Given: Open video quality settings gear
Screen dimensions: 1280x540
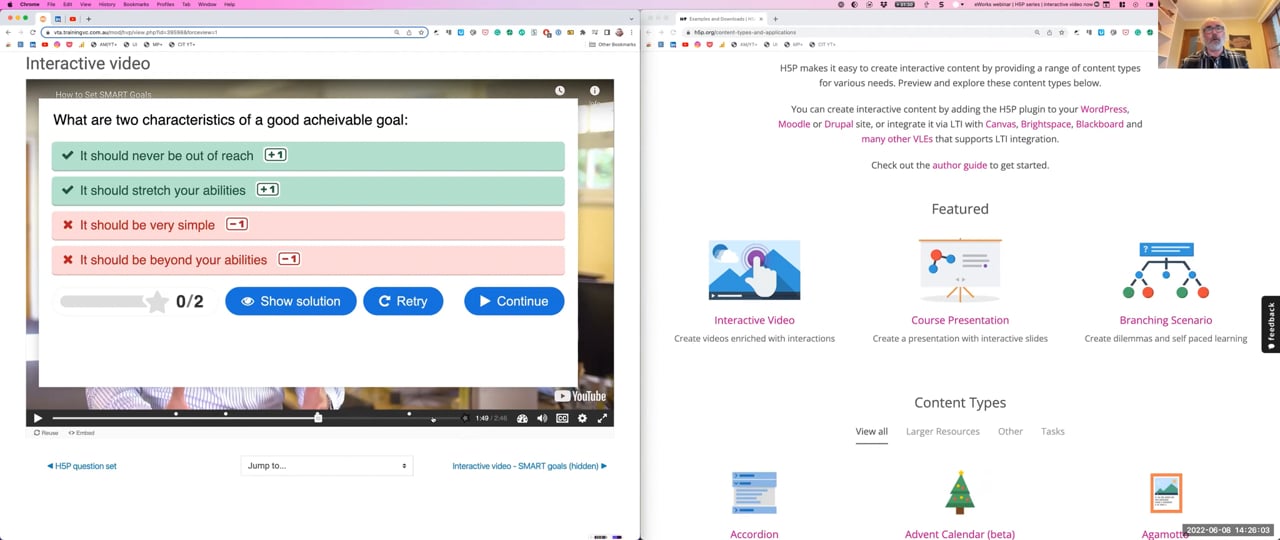Looking at the screenshot, I should click(x=582, y=418).
